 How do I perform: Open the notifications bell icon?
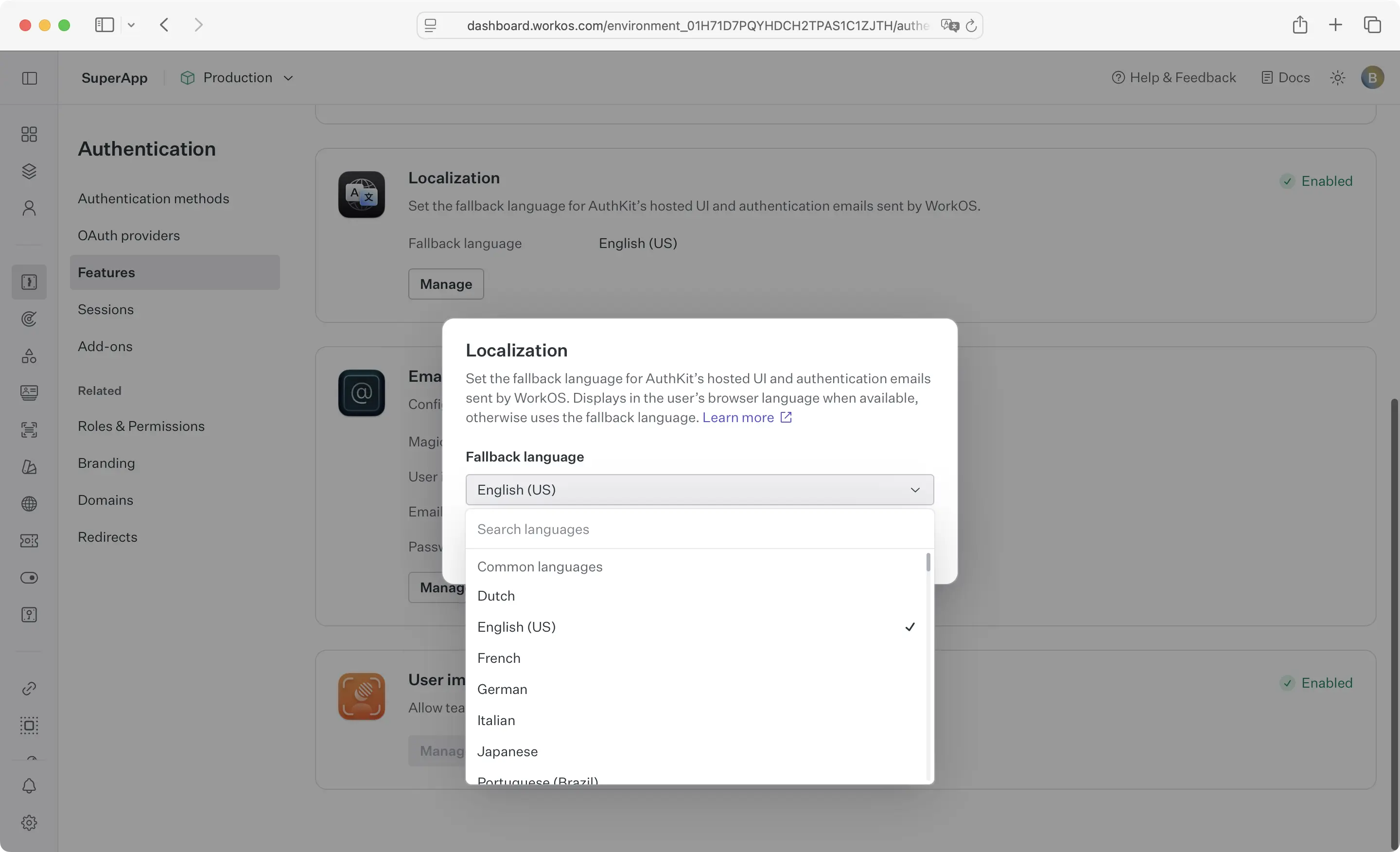click(29, 786)
